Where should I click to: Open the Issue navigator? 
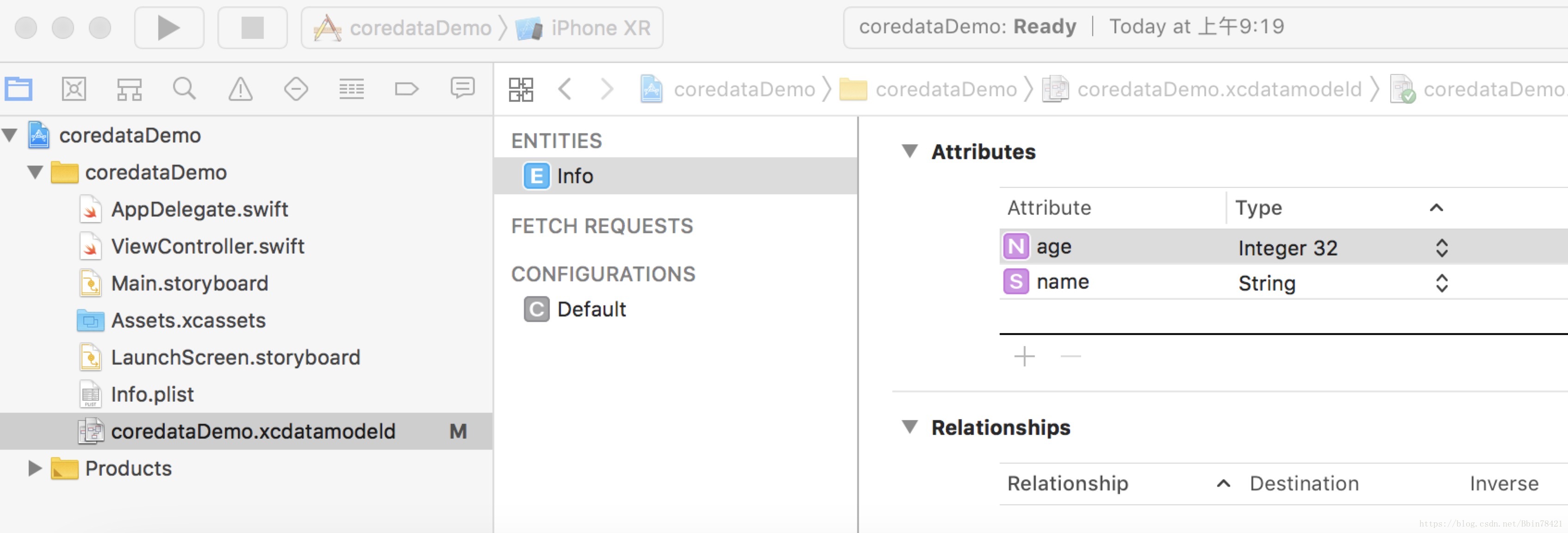[241, 89]
